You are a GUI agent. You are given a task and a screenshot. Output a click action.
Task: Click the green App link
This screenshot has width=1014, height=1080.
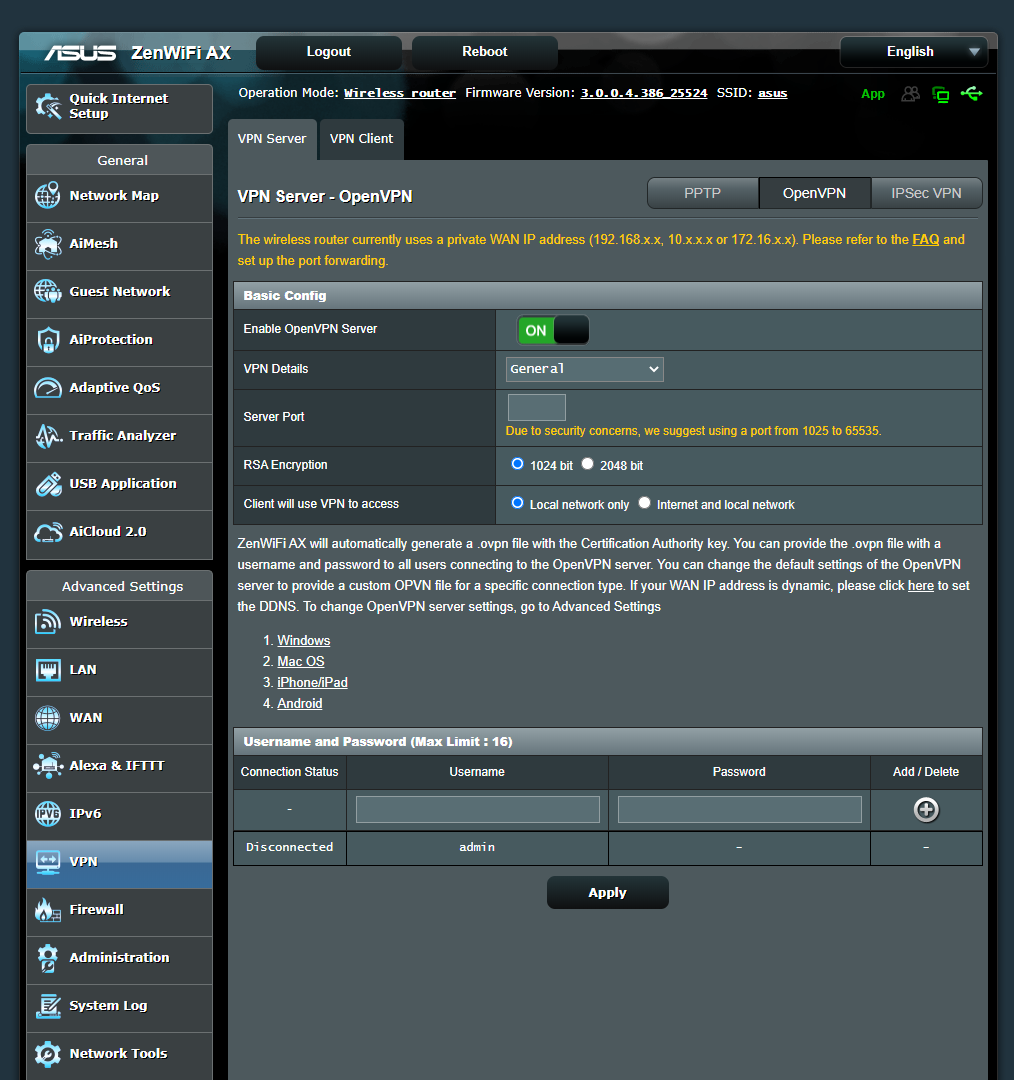pos(872,94)
